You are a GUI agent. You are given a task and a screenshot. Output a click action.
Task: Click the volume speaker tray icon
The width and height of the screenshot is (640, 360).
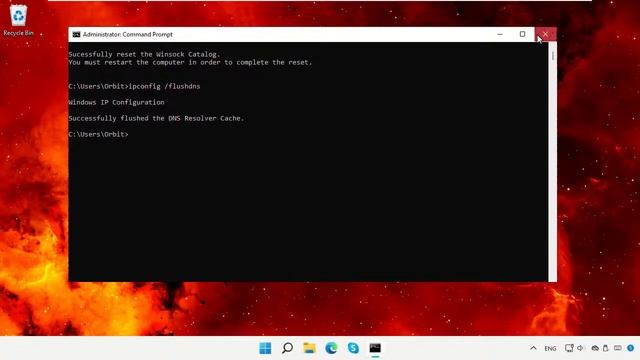coord(581,348)
